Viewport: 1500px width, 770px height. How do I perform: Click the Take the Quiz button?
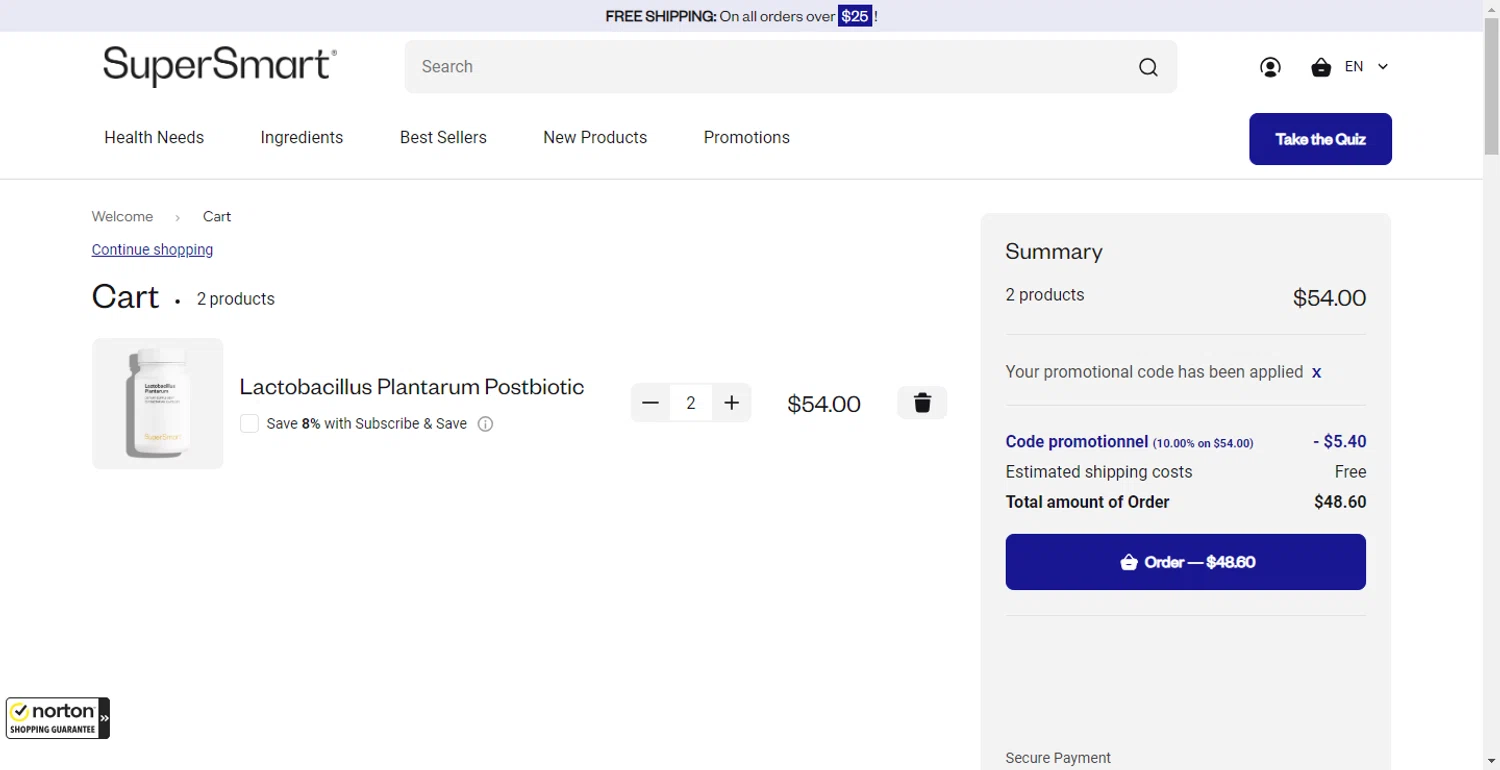point(1320,139)
